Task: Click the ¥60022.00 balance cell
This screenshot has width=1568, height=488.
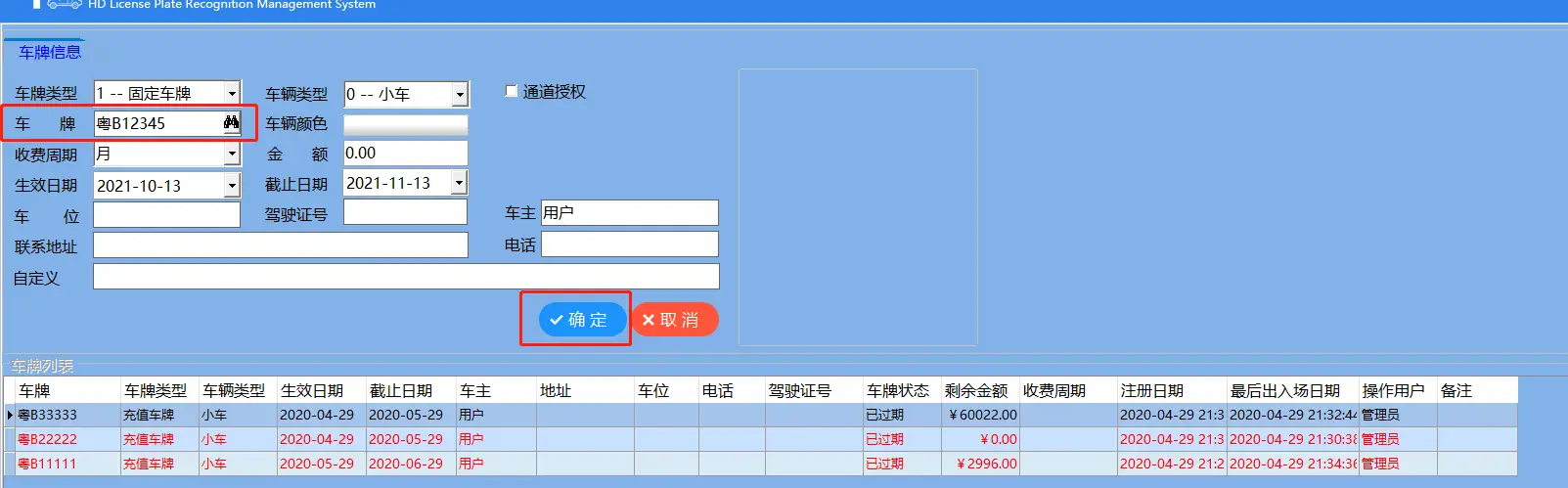Action: 979,415
